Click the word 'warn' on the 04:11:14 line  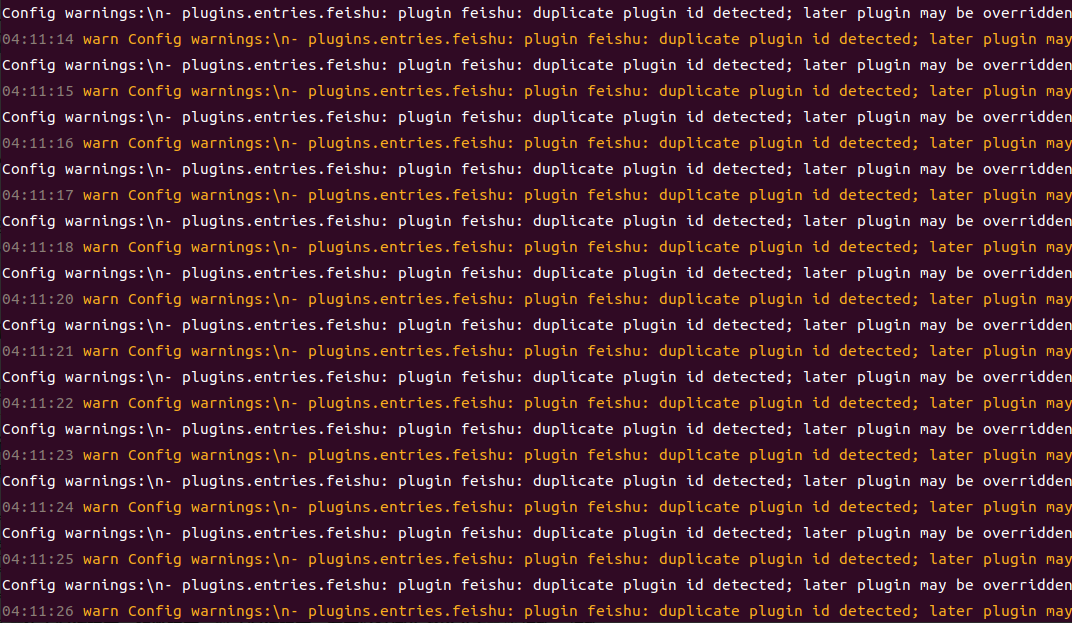point(100,39)
